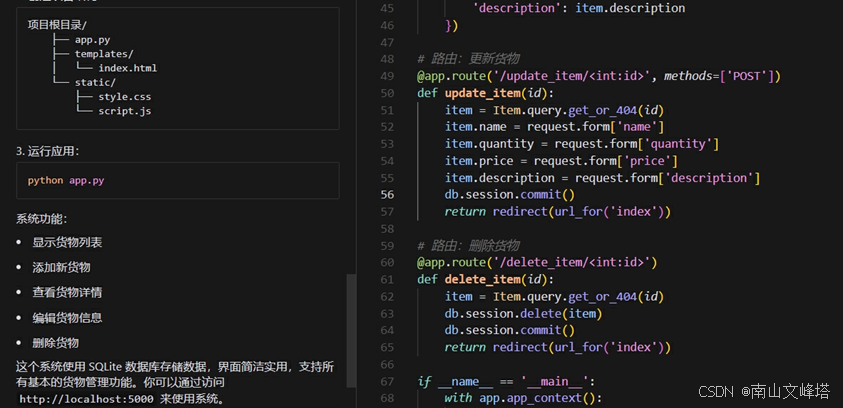Screen dimensions: 843x408
Task: Click the comment '# 路由: 删除货物'
Action: [x=468, y=246]
